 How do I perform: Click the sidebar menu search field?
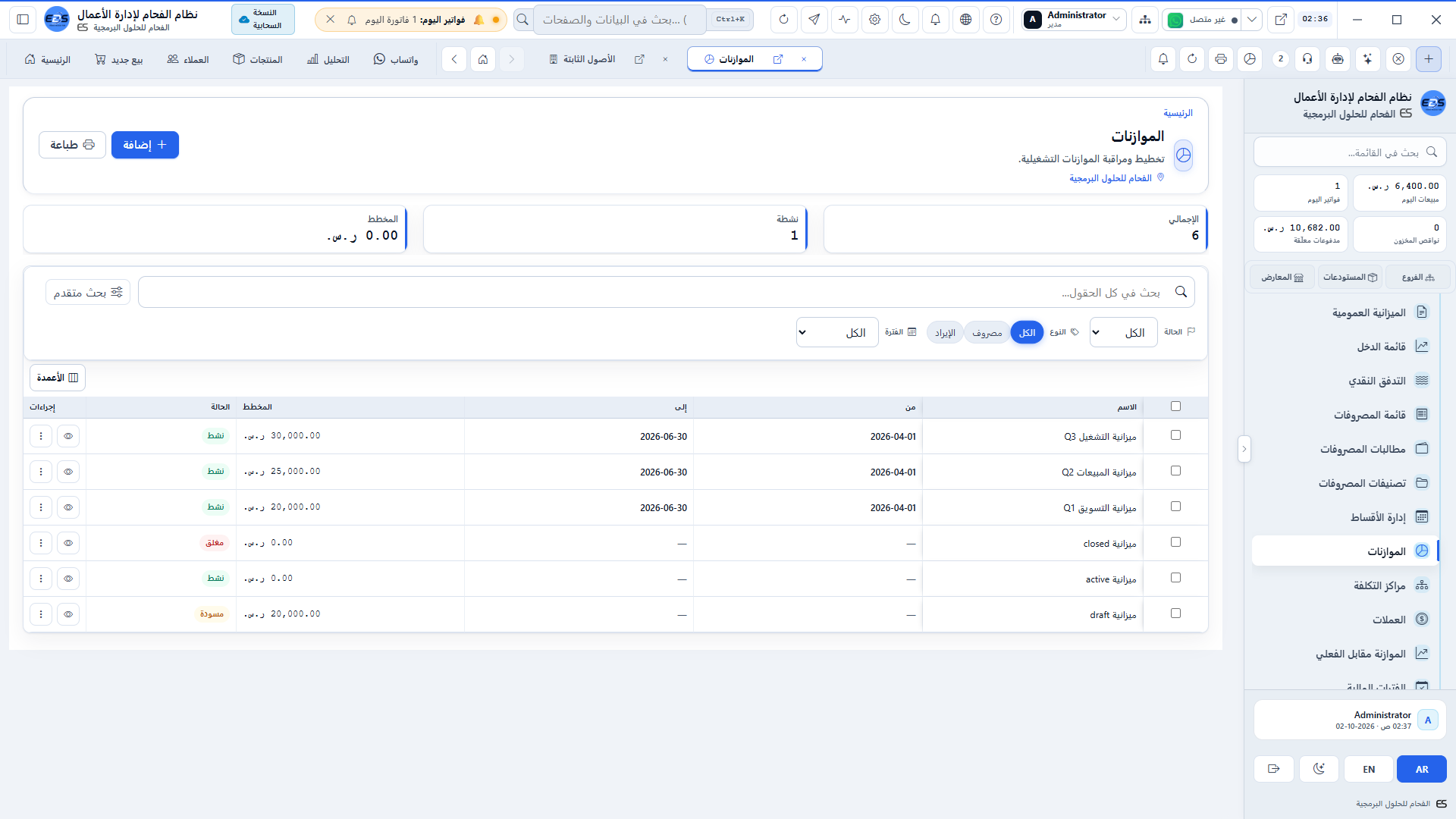[x=1350, y=152]
